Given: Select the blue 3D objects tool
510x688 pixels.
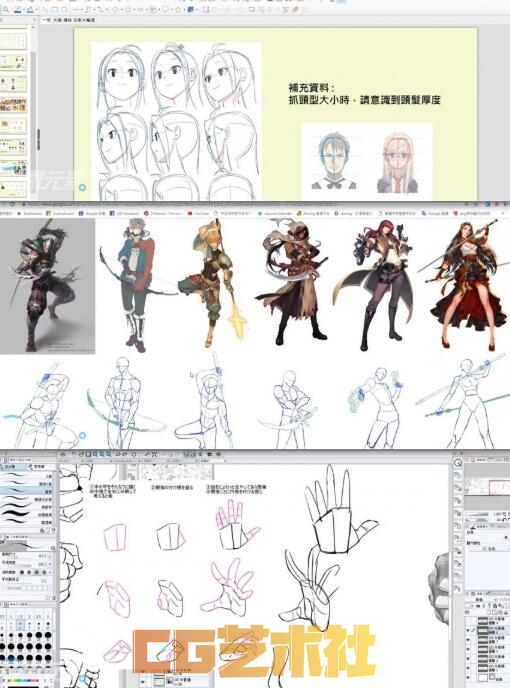Looking at the screenshot, I should coord(190,10).
